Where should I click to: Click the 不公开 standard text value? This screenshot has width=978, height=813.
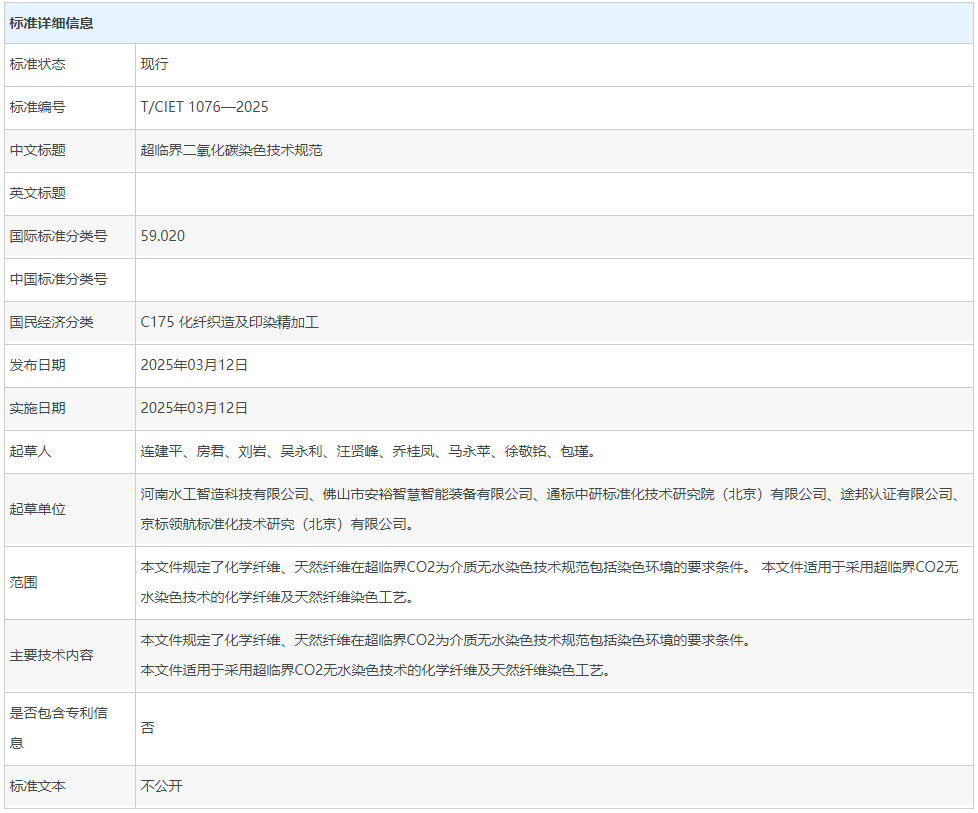point(162,786)
